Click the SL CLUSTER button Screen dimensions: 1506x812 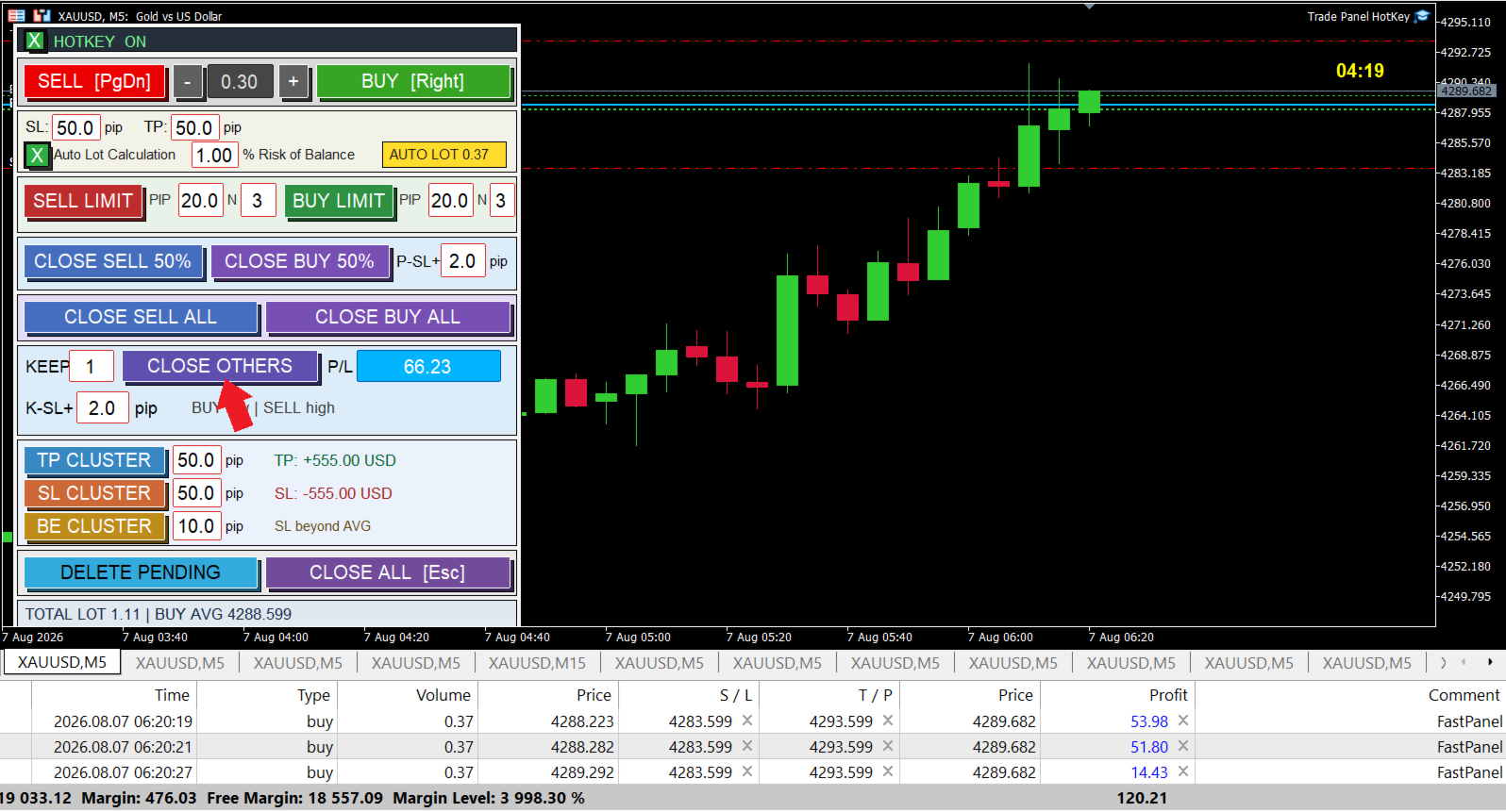[x=94, y=493]
